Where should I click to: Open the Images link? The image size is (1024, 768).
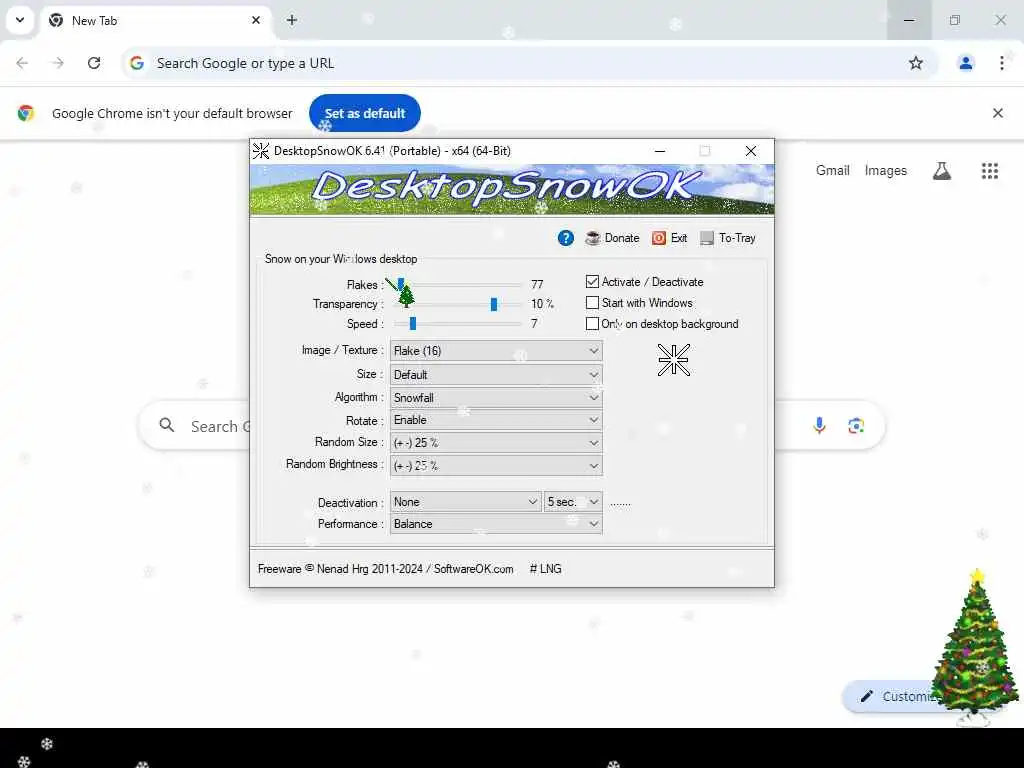click(x=885, y=170)
